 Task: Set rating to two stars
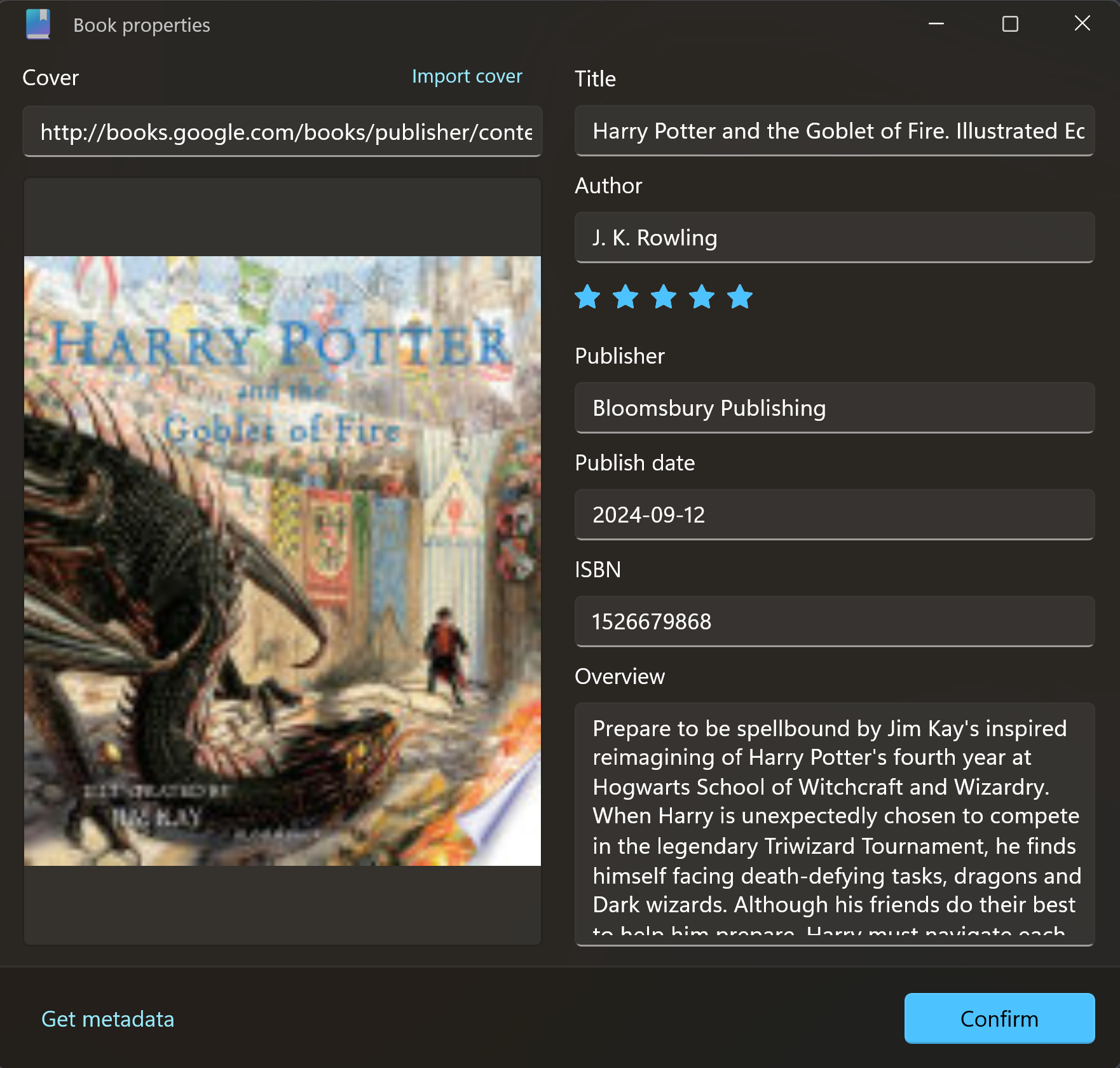(x=625, y=297)
